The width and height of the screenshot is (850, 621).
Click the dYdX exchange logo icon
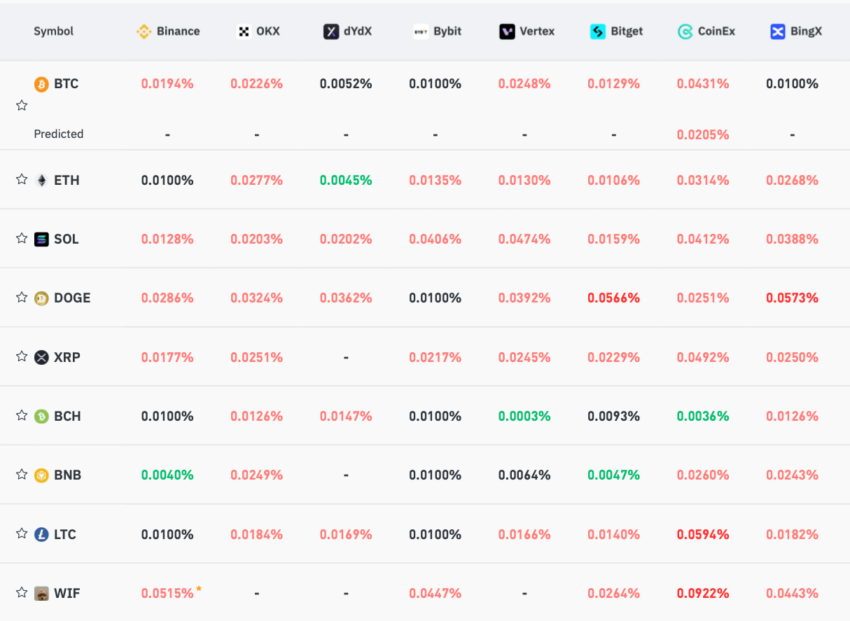click(331, 32)
